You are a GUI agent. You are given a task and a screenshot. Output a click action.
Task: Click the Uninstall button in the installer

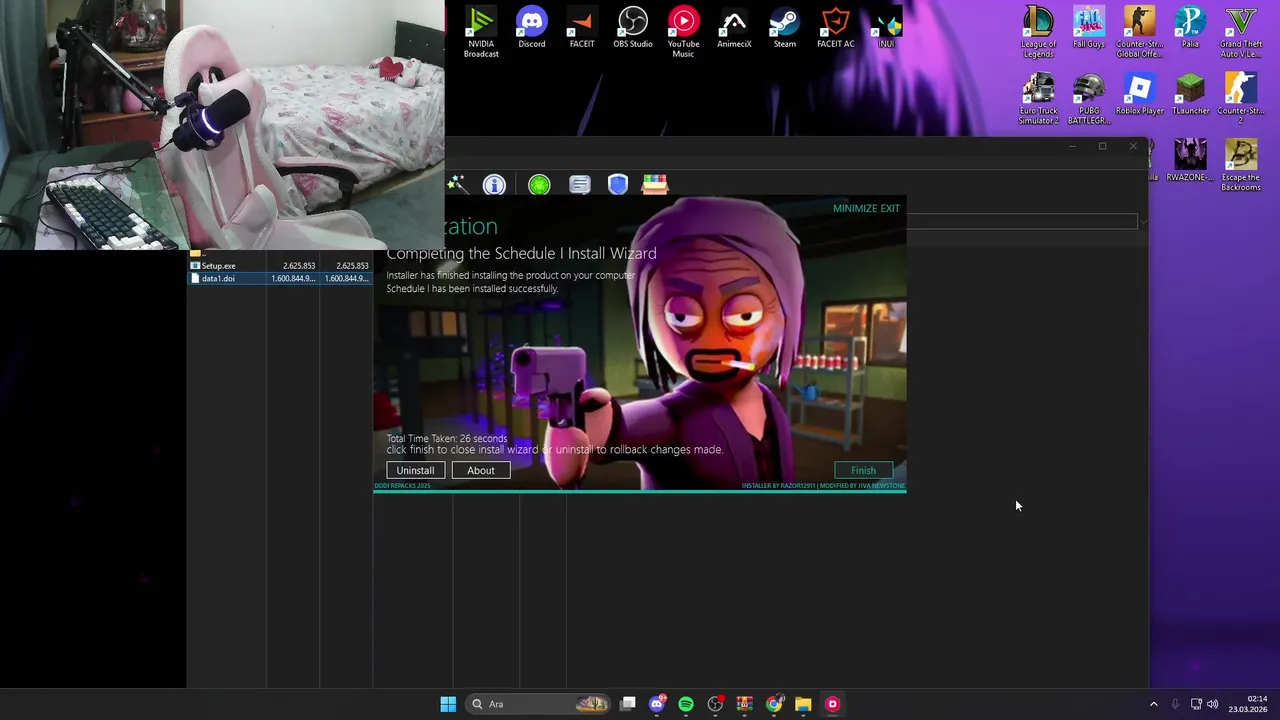[415, 470]
